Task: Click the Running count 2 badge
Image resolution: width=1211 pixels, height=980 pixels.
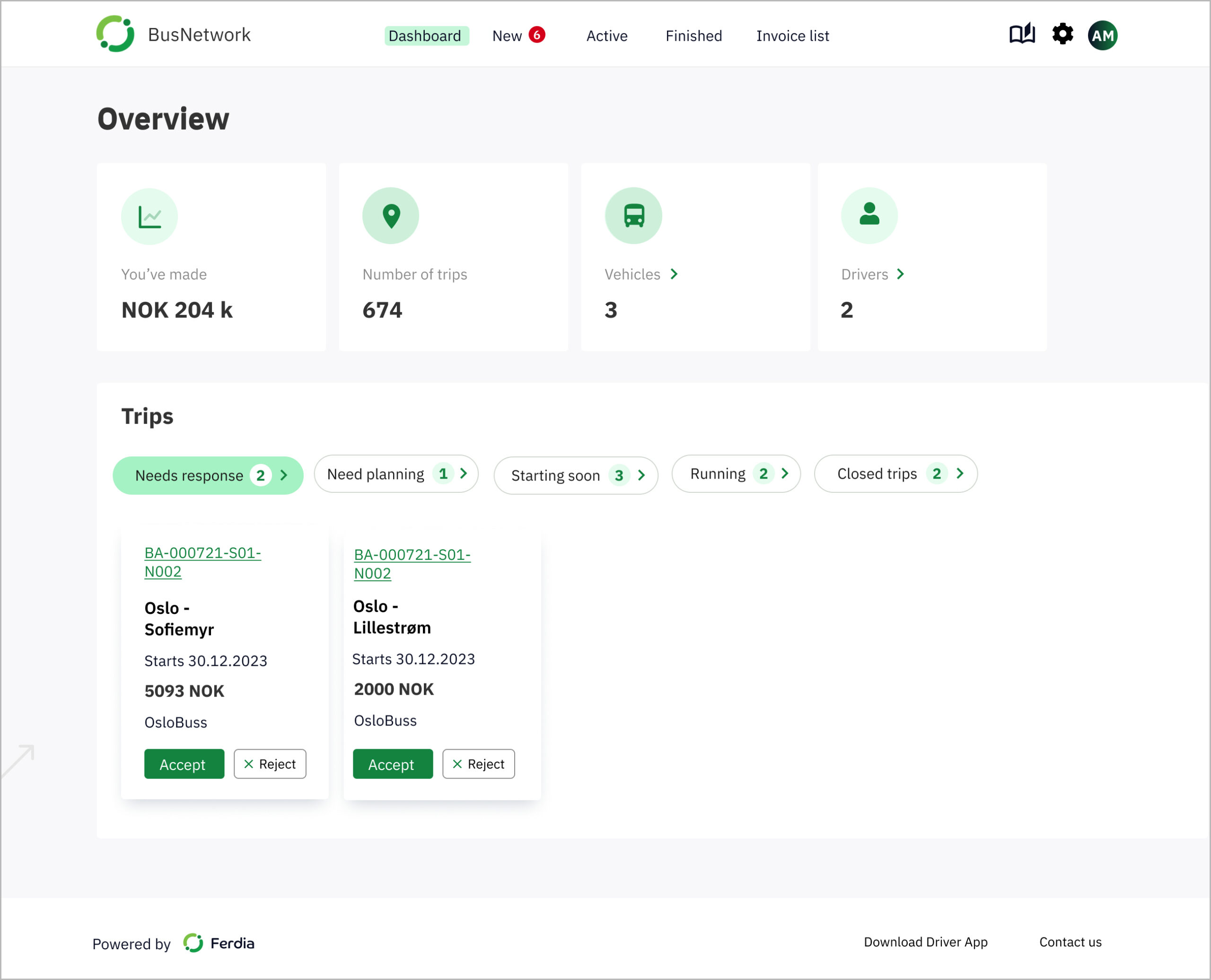Action: pos(763,473)
